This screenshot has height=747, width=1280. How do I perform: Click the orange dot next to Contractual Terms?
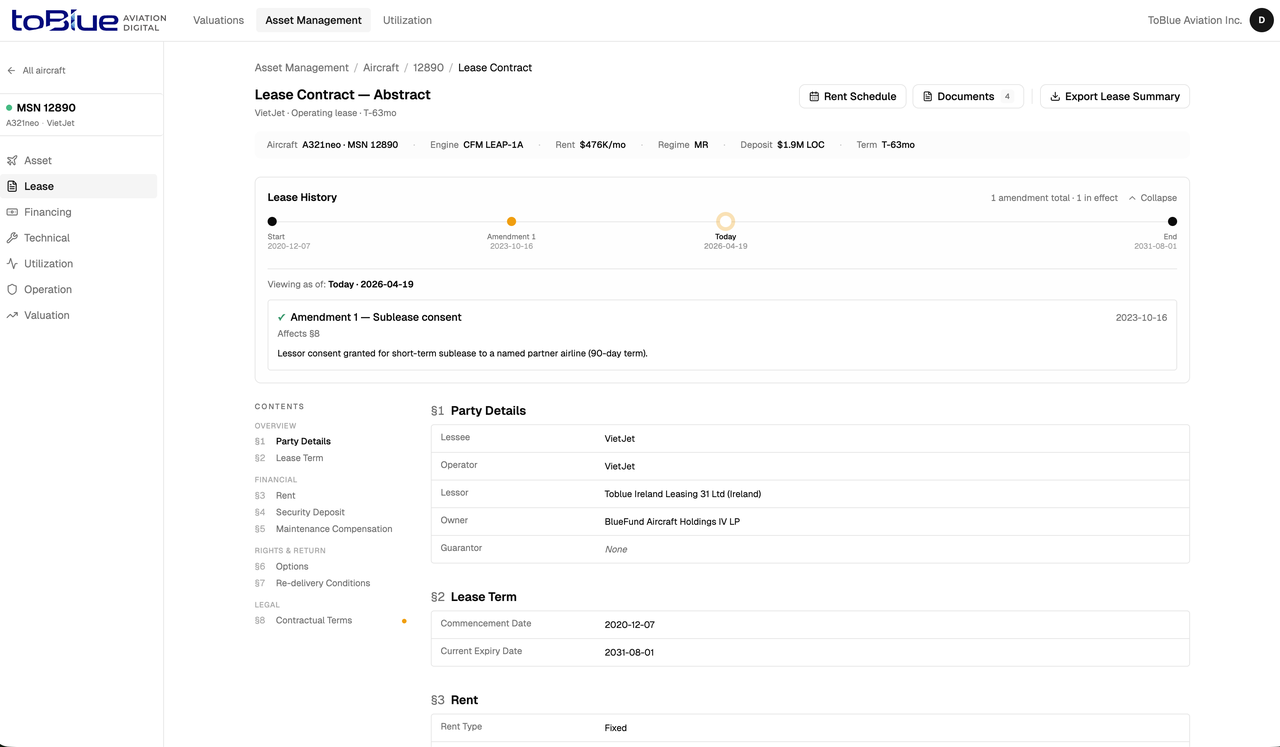(404, 621)
